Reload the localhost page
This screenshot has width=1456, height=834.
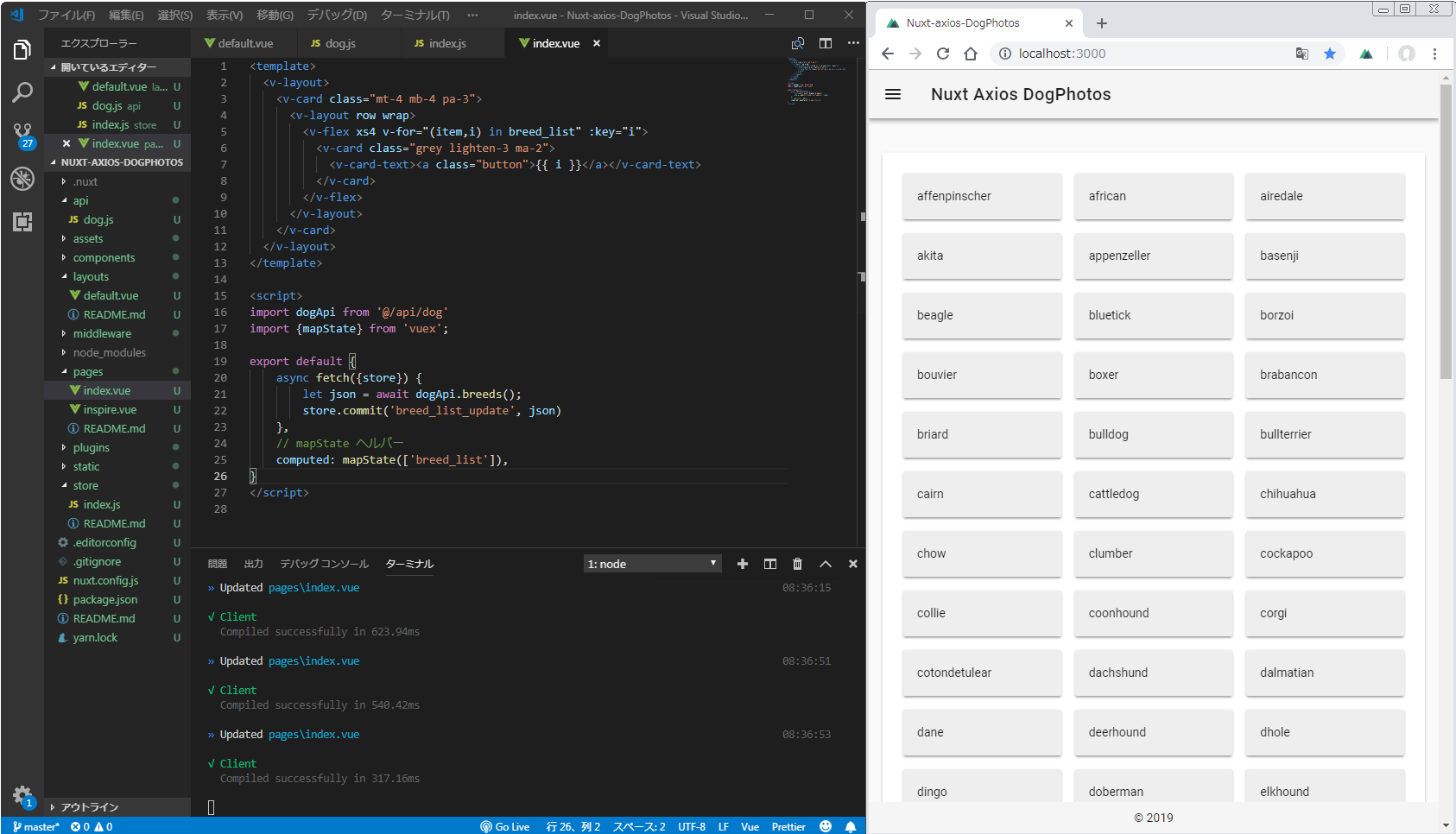pyautogui.click(x=943, y=54)
